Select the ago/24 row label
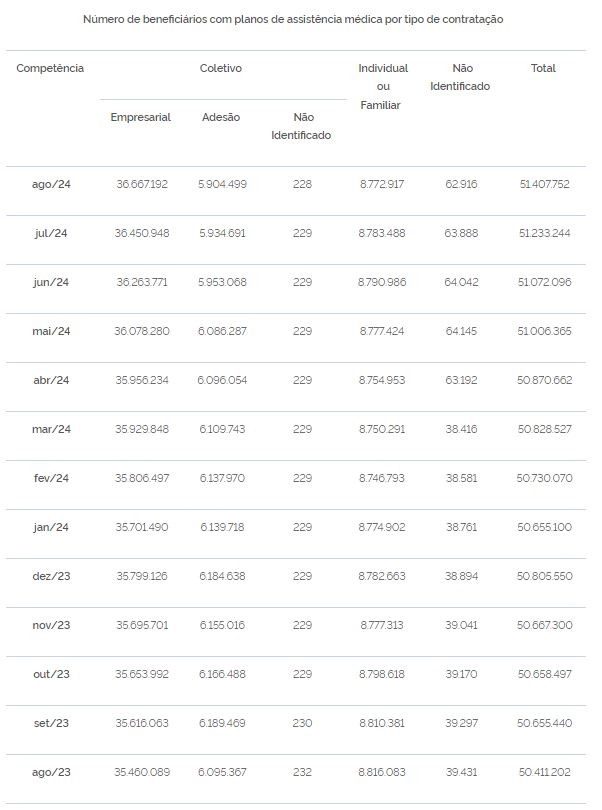 51,184
